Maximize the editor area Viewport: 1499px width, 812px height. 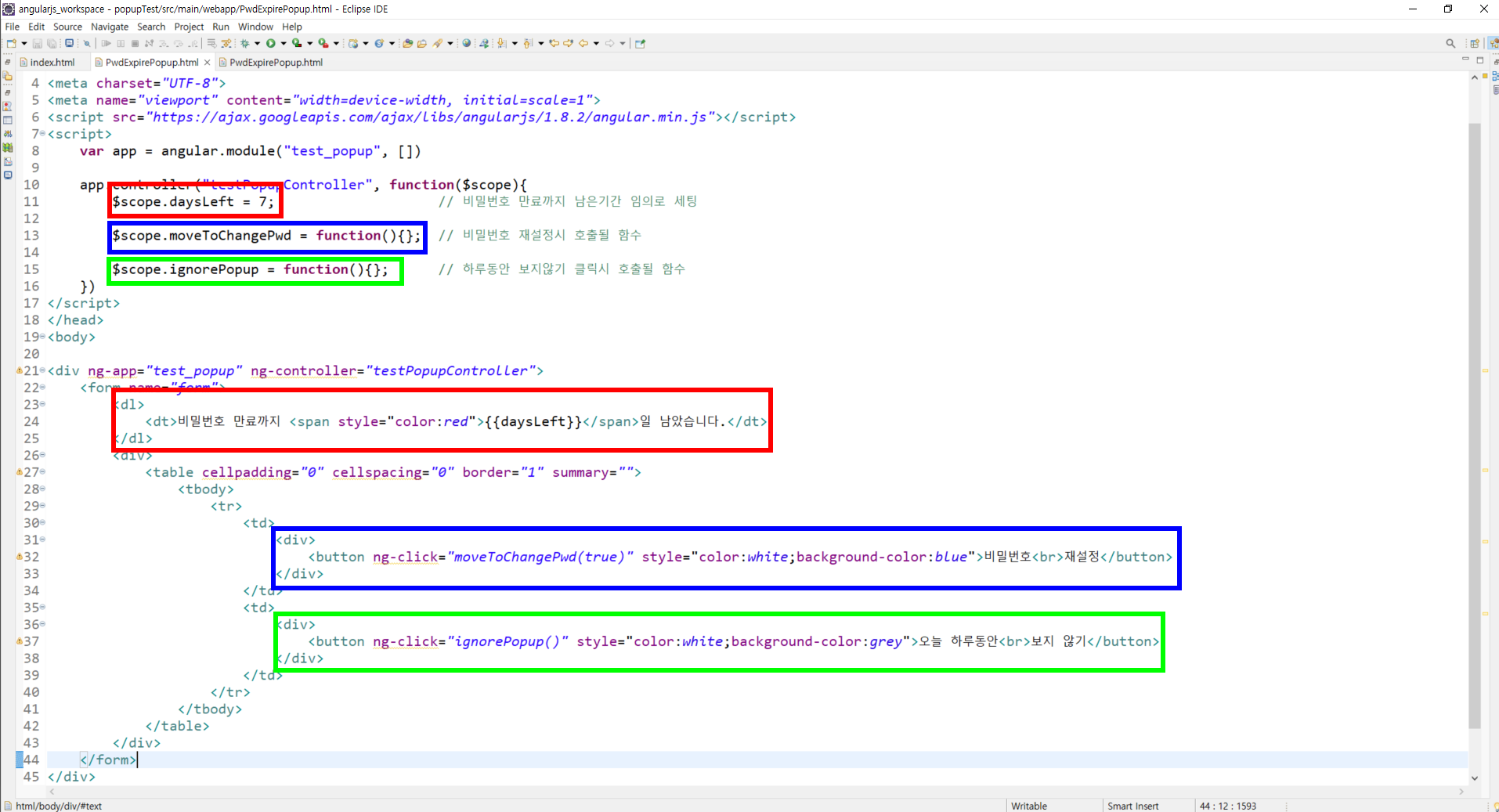[1480, 60]
